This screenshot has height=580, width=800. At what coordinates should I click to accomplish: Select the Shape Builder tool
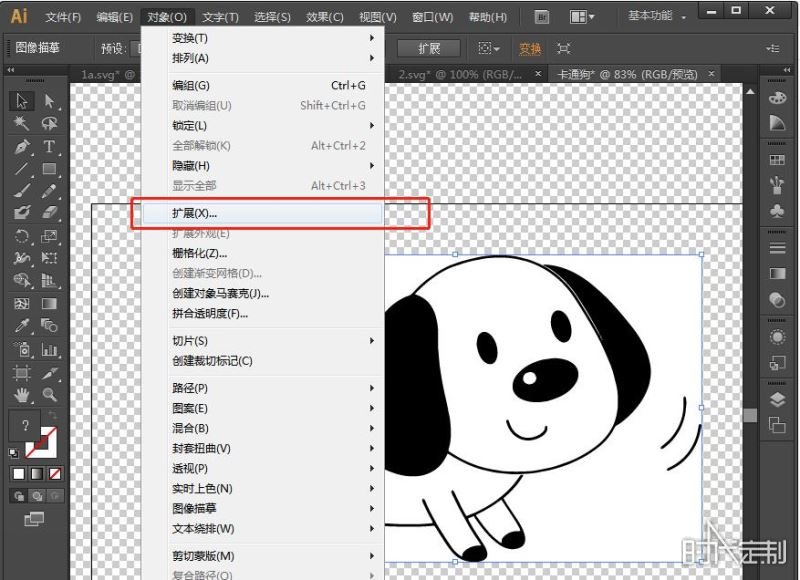(x=21, y=280)
